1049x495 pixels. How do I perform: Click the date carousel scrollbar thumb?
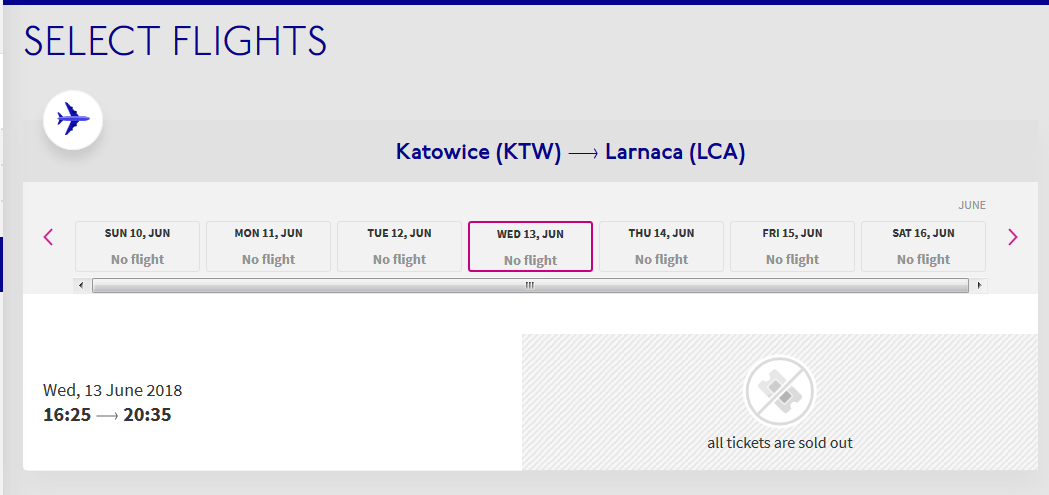(530, 286)
